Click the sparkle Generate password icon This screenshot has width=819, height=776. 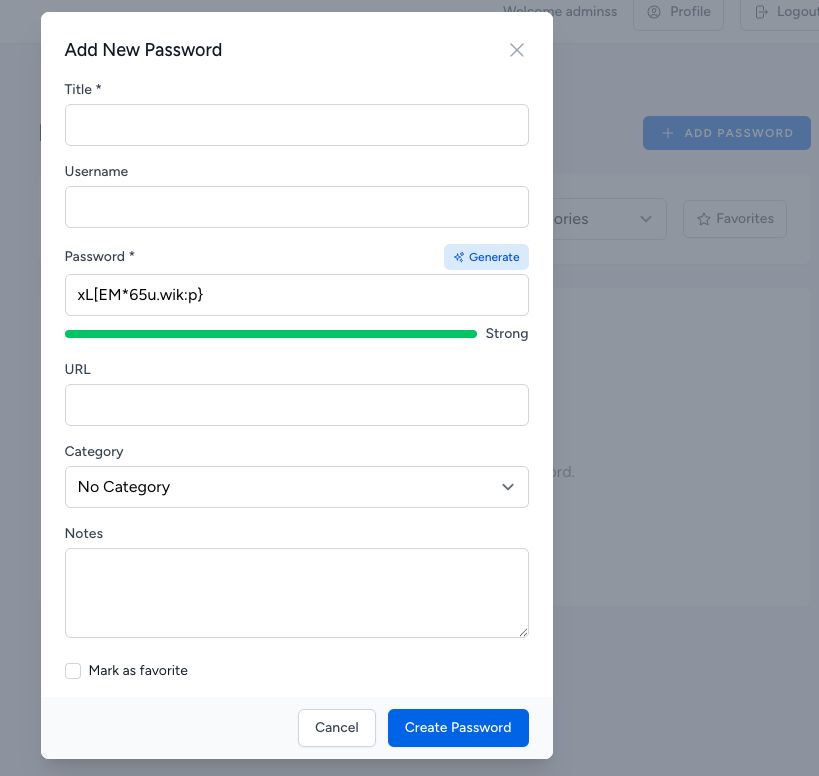tap(459, 257)
